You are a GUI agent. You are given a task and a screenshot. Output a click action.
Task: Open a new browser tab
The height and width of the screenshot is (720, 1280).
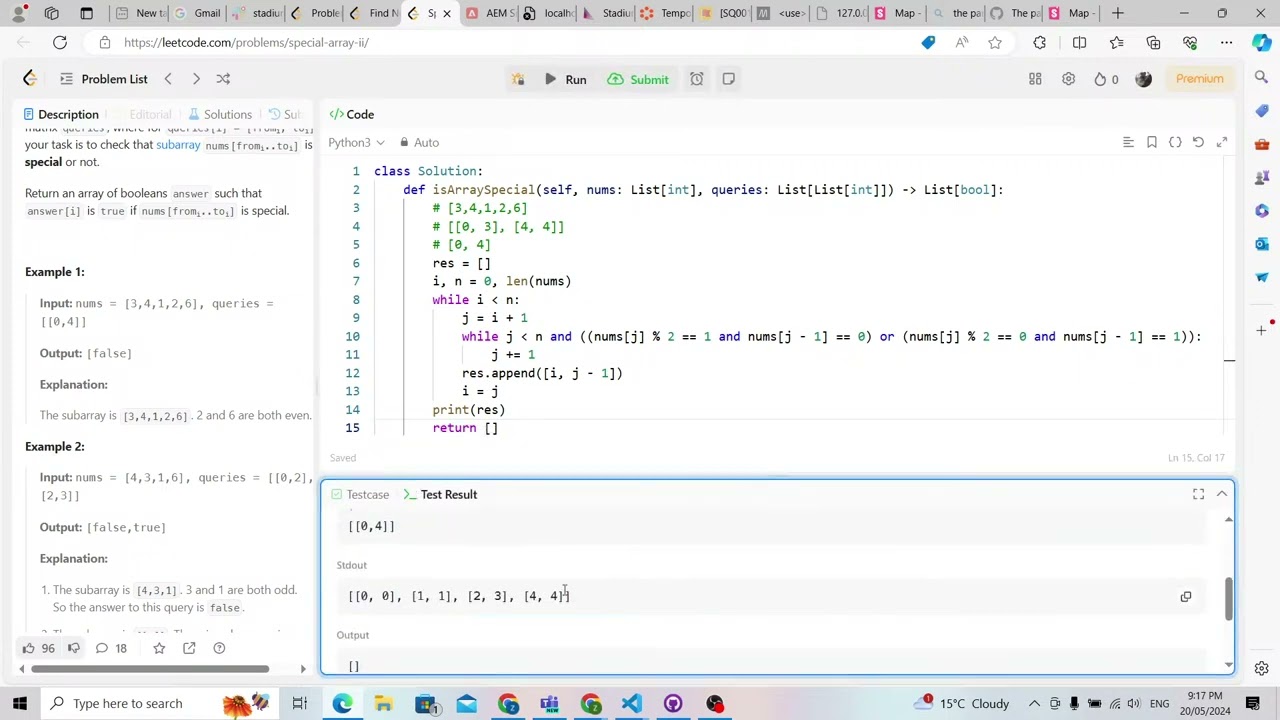click(x=1118, y=13)
